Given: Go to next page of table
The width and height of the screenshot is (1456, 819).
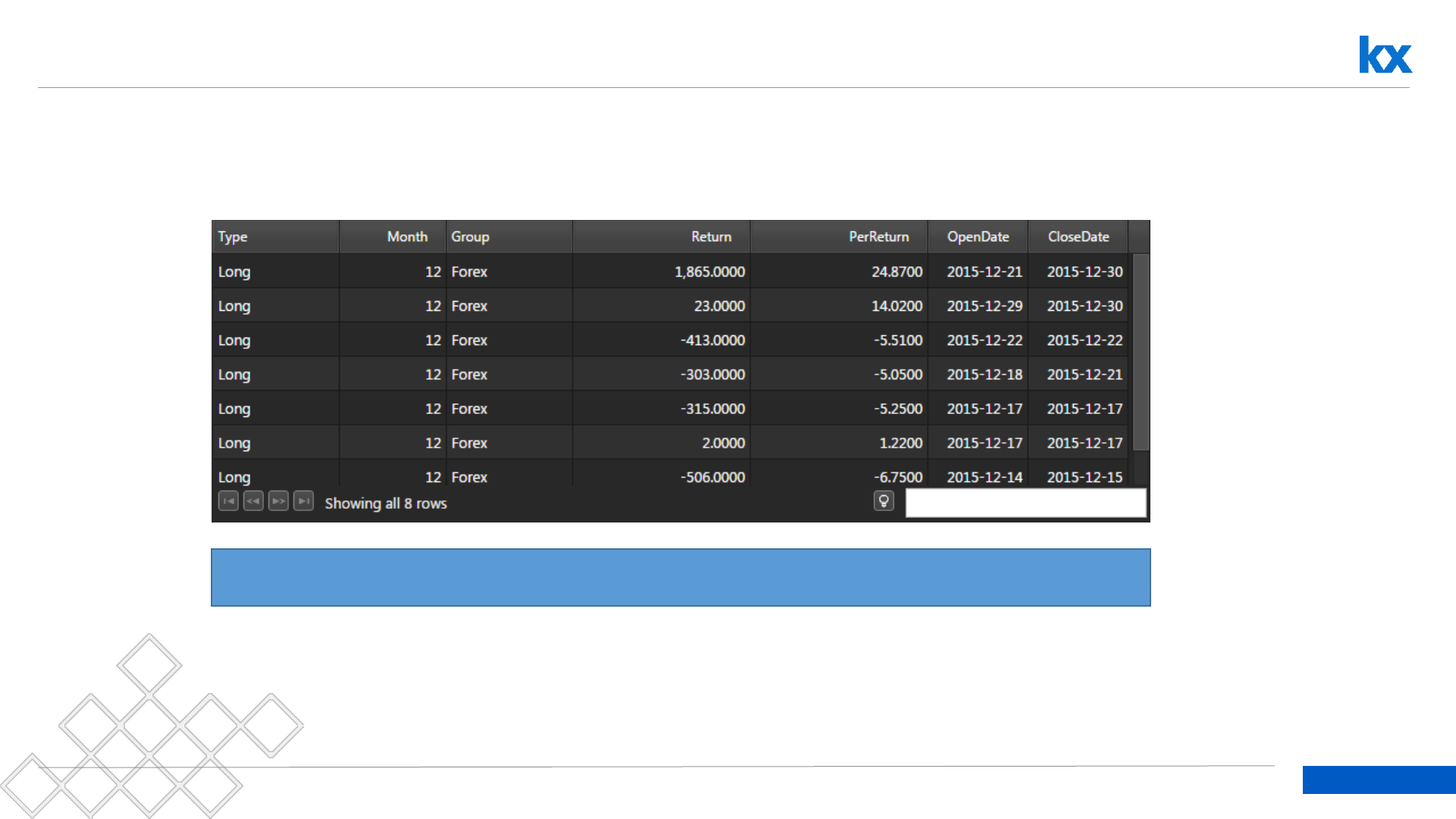Looking at the screenshot, I should (x=278, y=501).
